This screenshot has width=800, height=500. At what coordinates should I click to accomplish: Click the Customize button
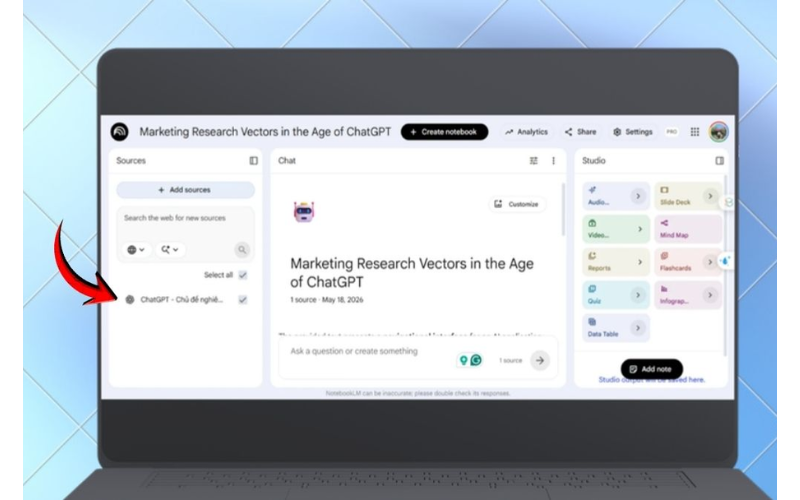pyautogui.click(x=517, y=204)
